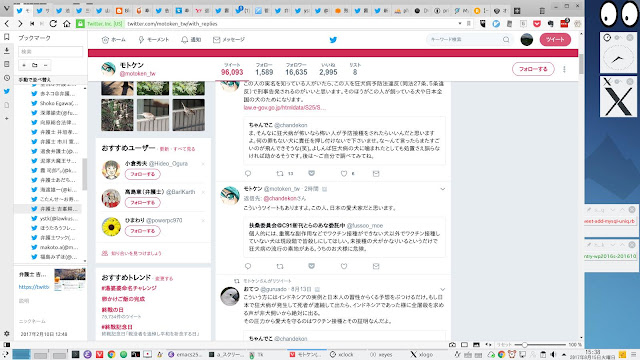Image resolution: width=640 pixels, height=360 pixels.
Task: Retweet the tweet quoting @fussoo_moe
Action: tap(280, 266)
